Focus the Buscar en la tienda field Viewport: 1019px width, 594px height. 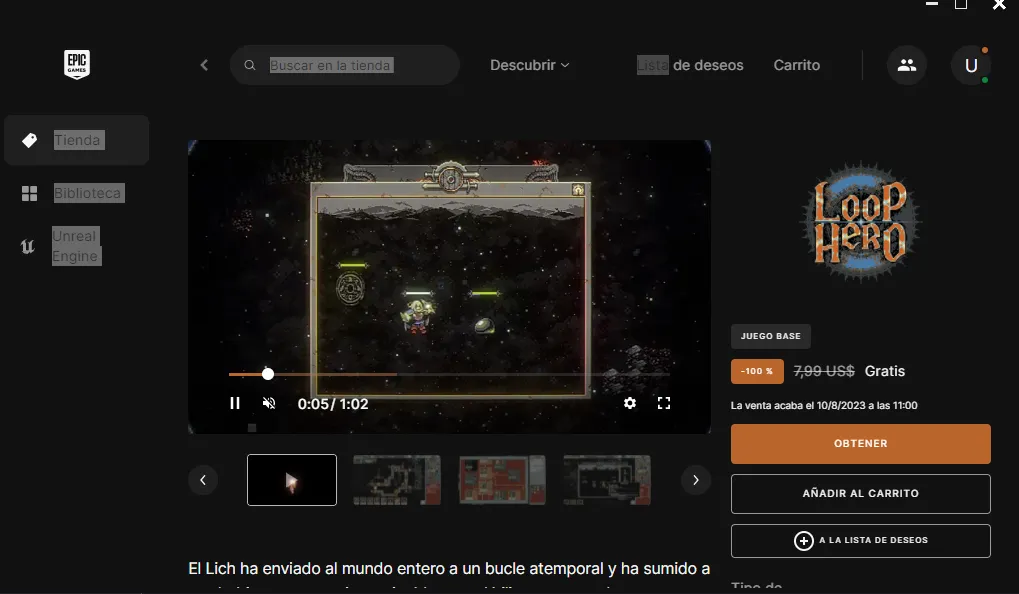pos(344,65)
